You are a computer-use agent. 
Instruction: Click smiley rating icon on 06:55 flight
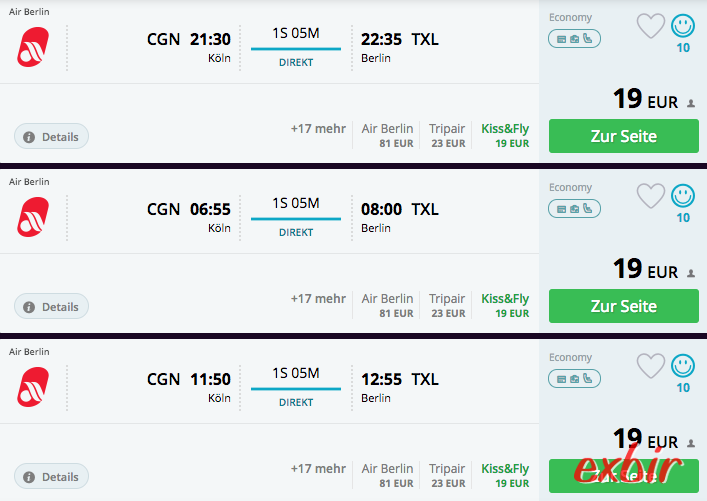tap(683, 196)
